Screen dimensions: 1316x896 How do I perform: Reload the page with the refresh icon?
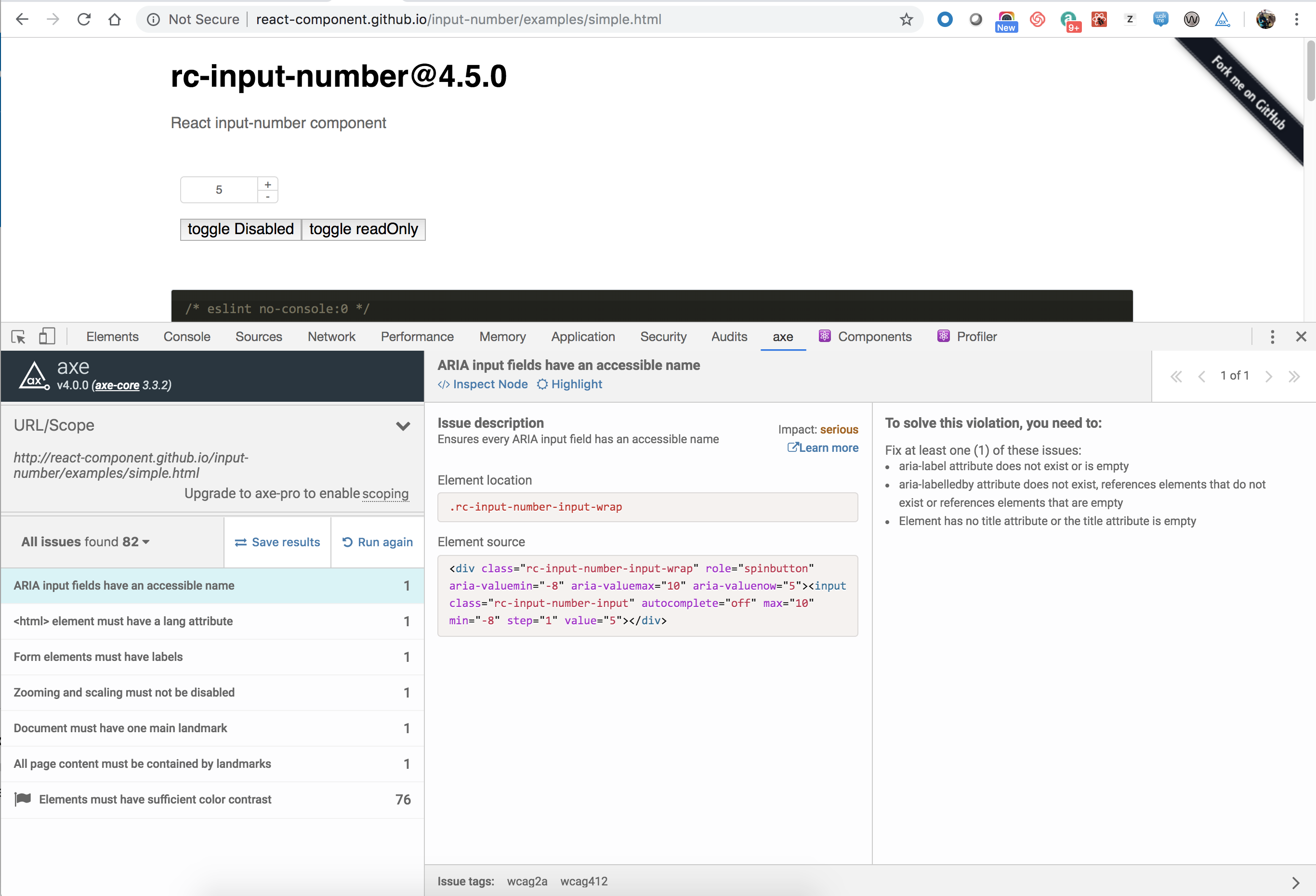pos(84,19)
